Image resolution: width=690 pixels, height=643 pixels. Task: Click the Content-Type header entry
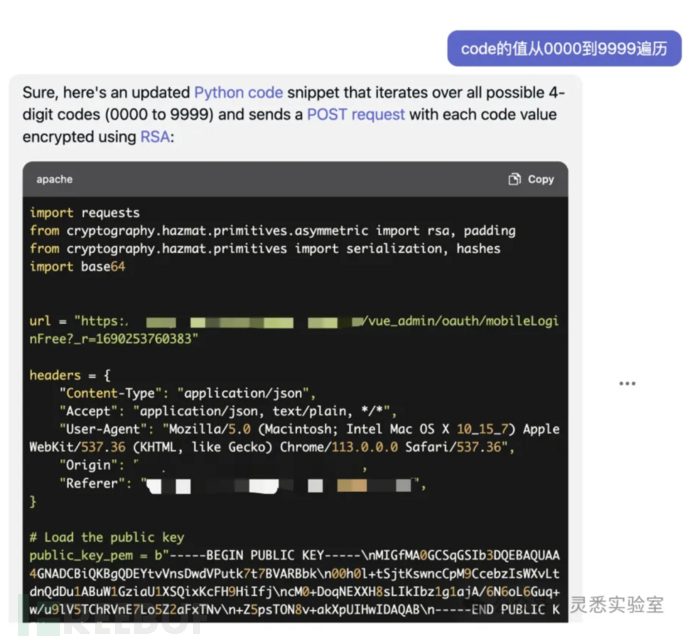tap(187, 393)
